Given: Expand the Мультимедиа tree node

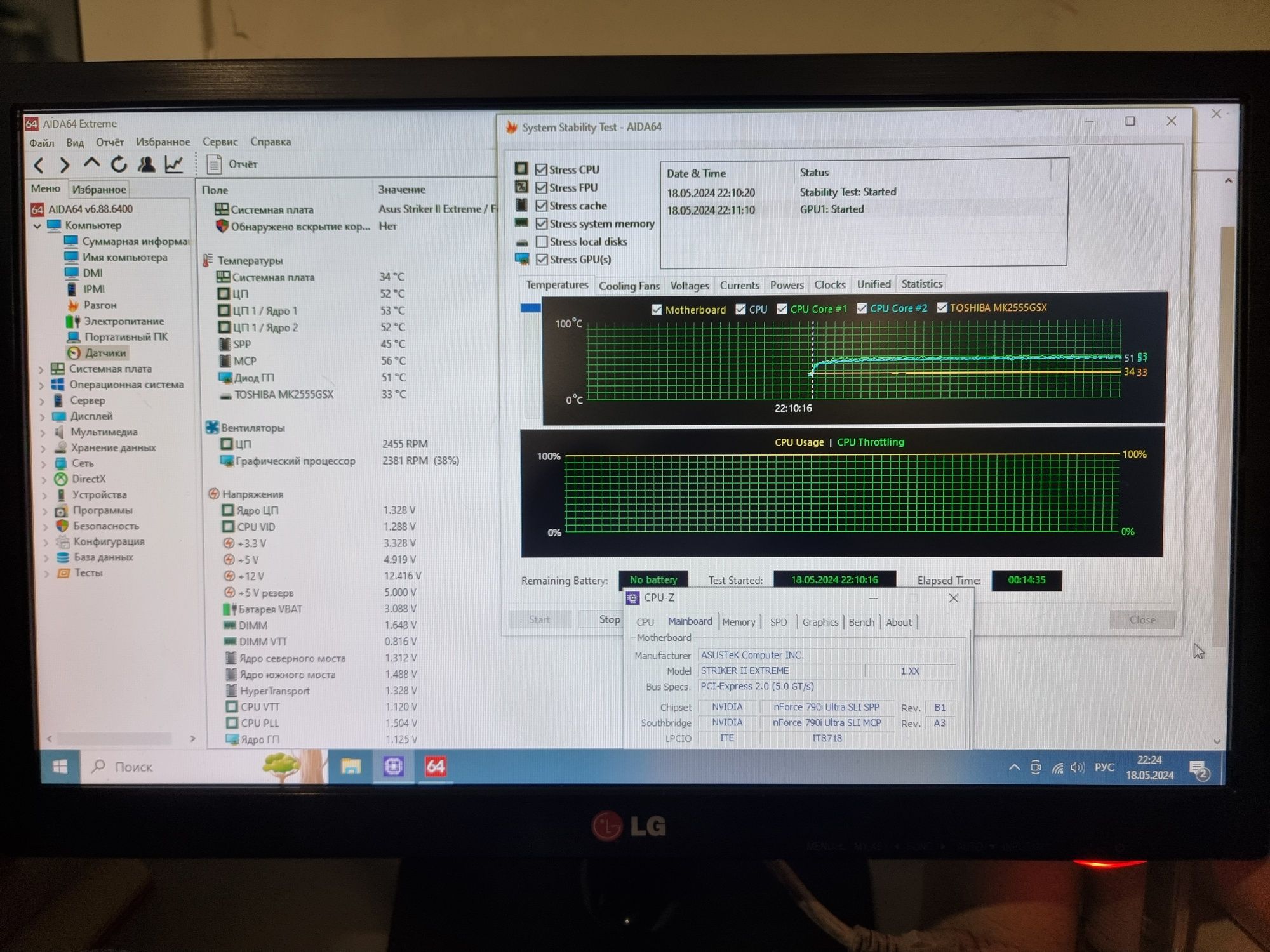Looking at the screenshot, I should (x=43, y=433).
